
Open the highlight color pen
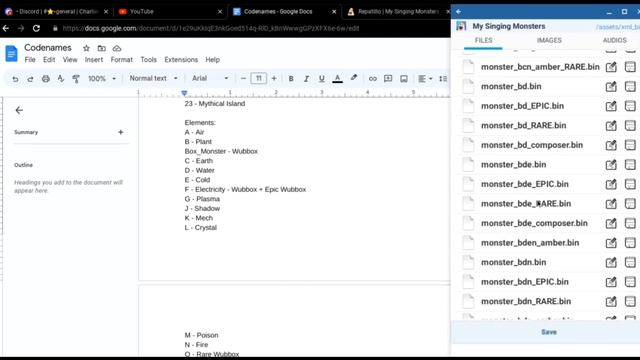(353, 78)
